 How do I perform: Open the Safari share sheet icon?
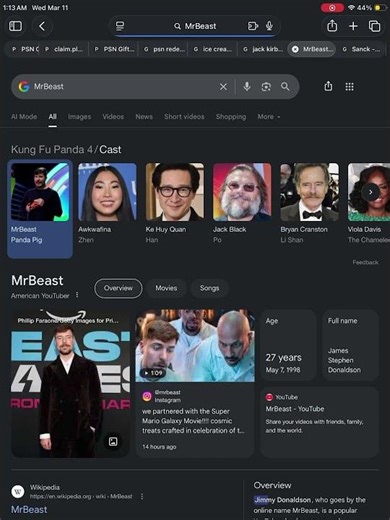coord(332,26)
